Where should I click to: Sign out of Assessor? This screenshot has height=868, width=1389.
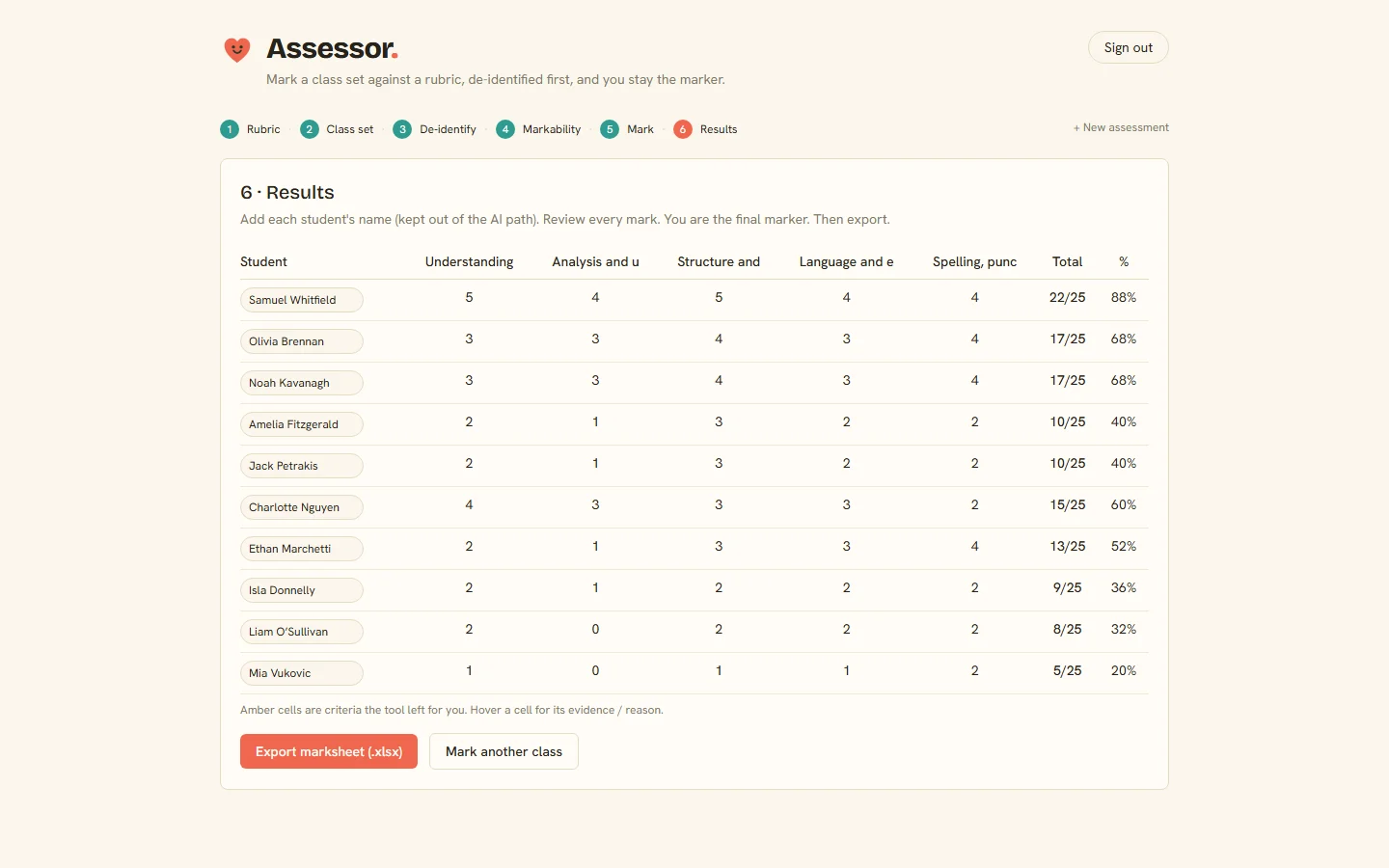tap(1129, 48)
